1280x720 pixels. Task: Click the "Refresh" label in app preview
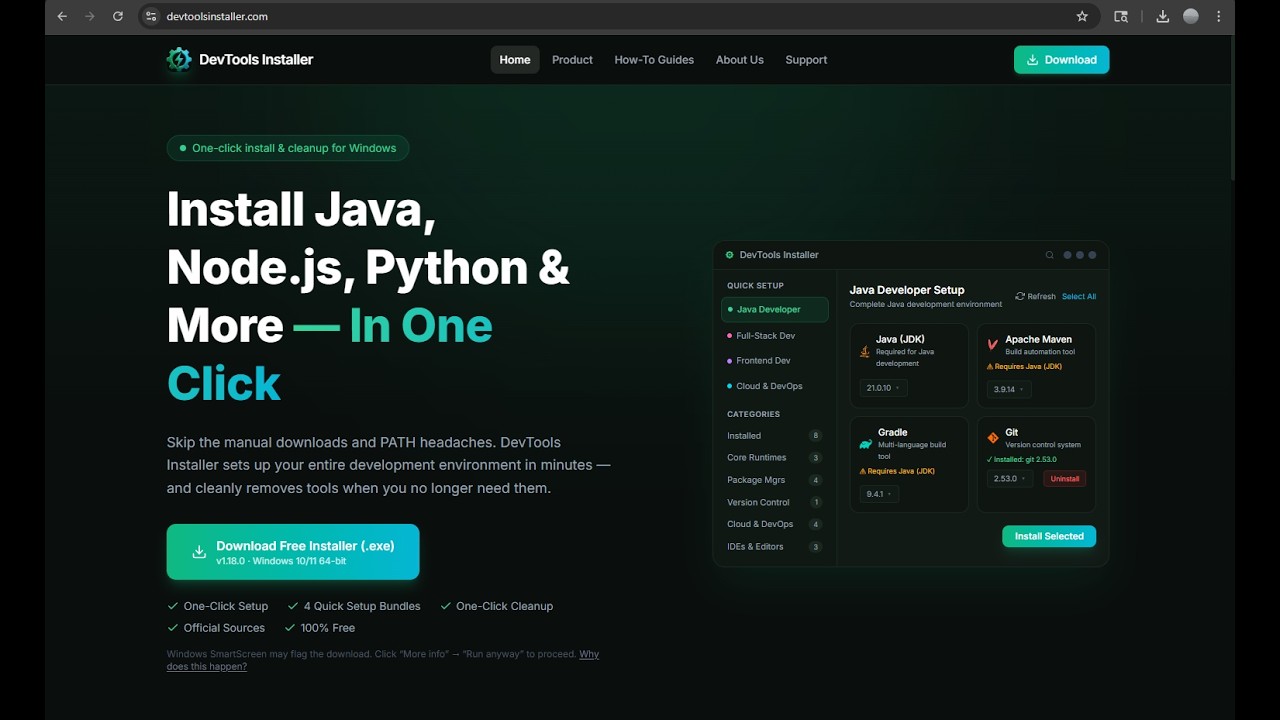click(x=1041, y=296)
